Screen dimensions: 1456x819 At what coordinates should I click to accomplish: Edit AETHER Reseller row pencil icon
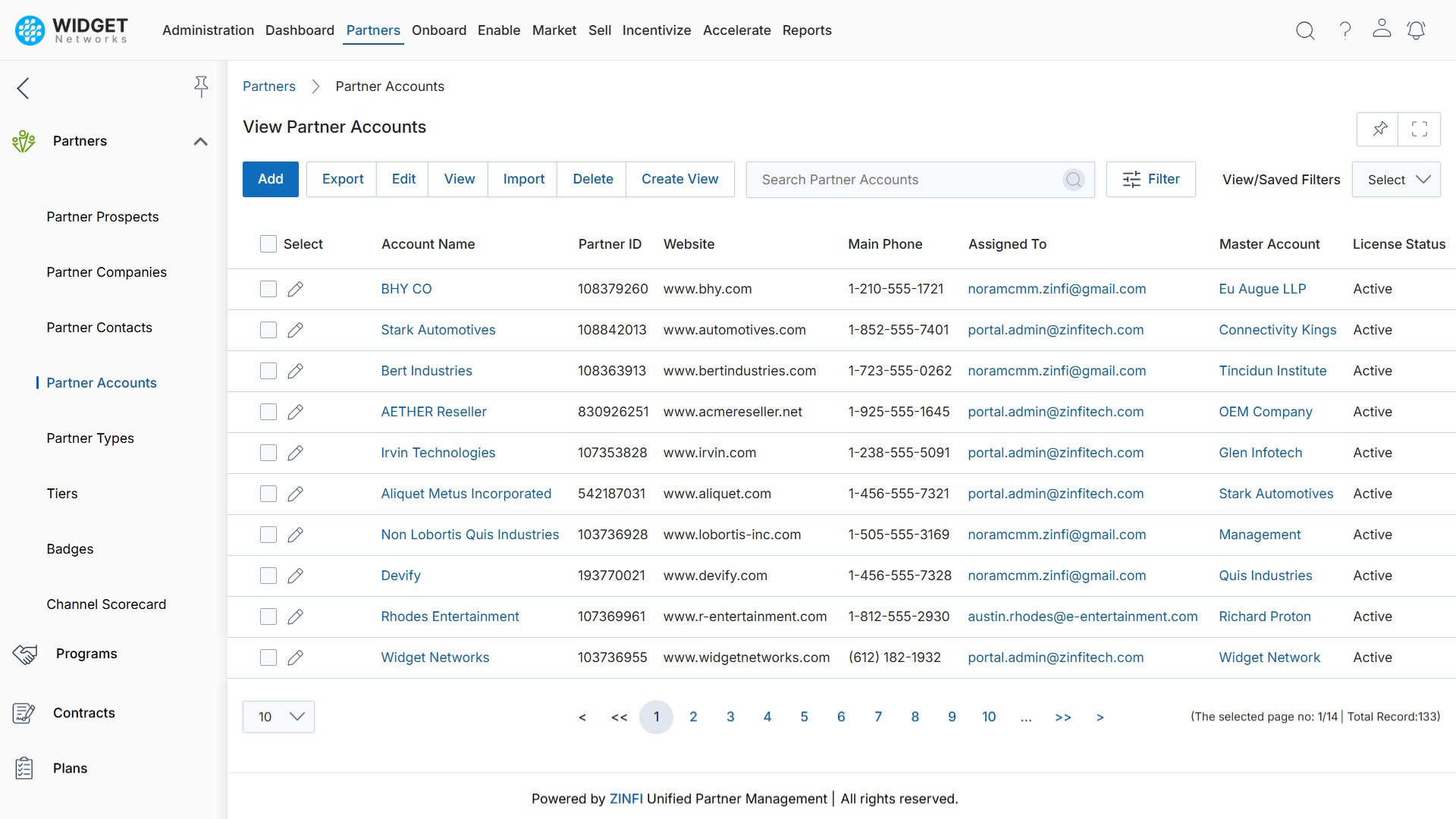[x=296, y=412]
